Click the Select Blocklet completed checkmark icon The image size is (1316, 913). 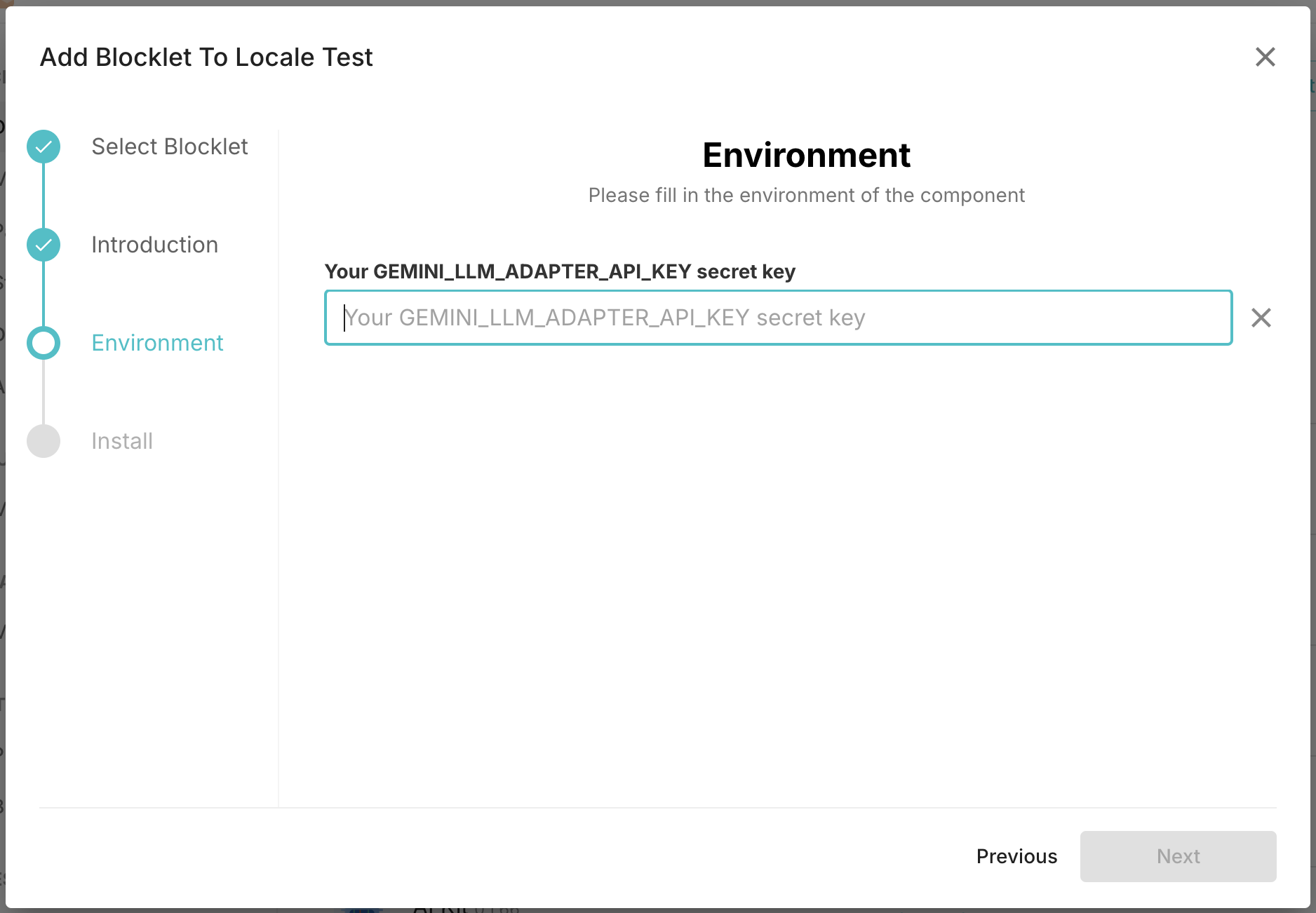(x=43, y=147)
